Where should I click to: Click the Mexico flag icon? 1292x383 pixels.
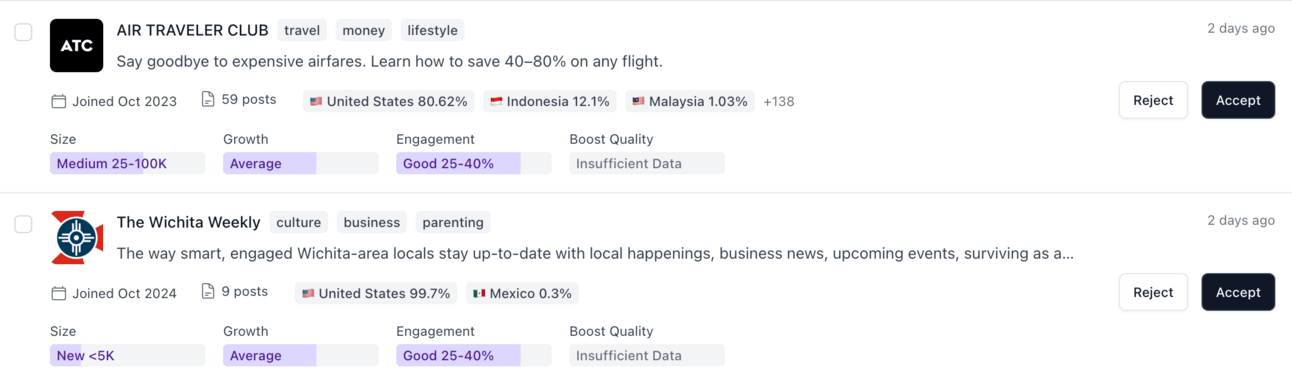point(479,293)
